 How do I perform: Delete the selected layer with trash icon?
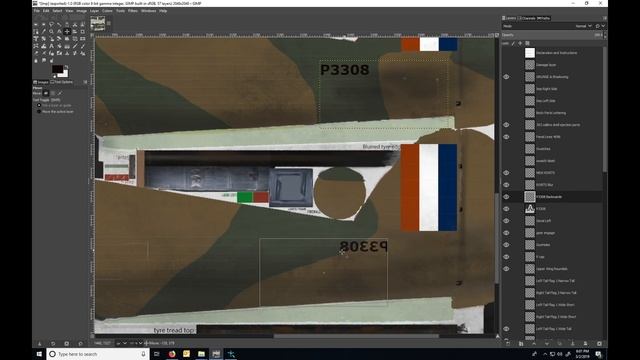tap(599, 344)
